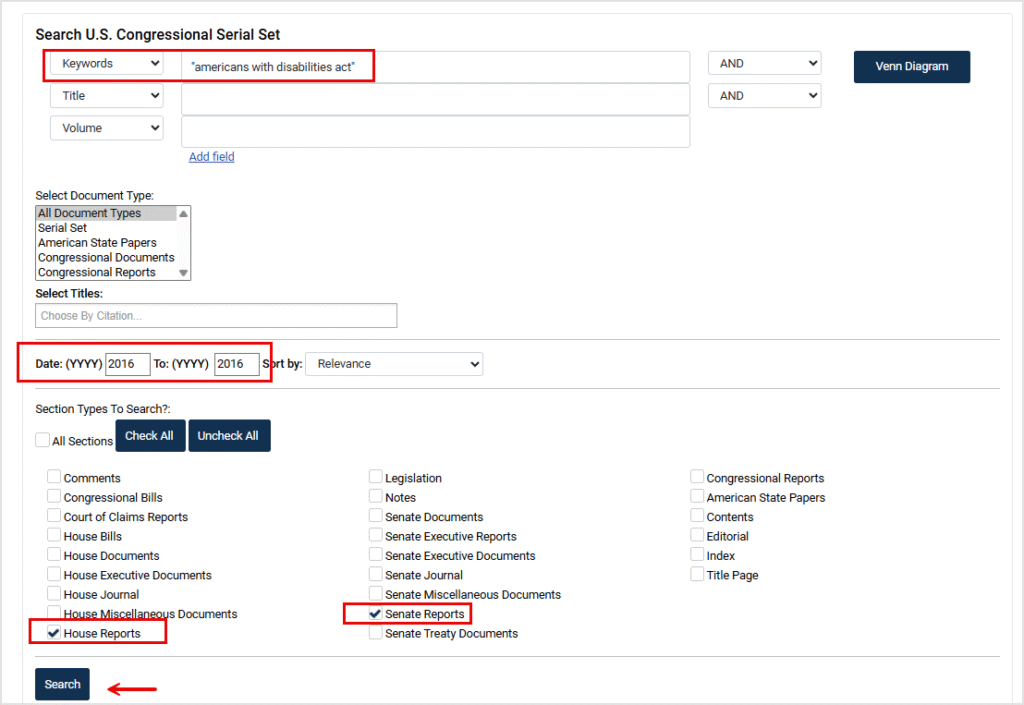Choose Congressional Documents from the list
This screenshot has width=1024, height=705.
106,257
